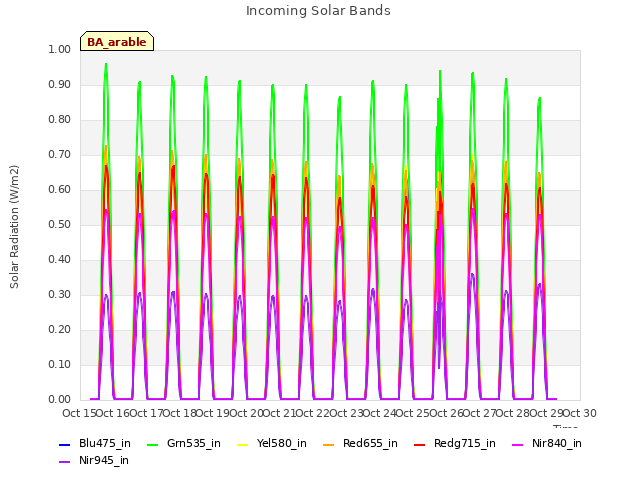Image resolution: width=640 pixels, height=480 pixels.
Task: Click the Nir945_in legend color marker
Action: 64,462
